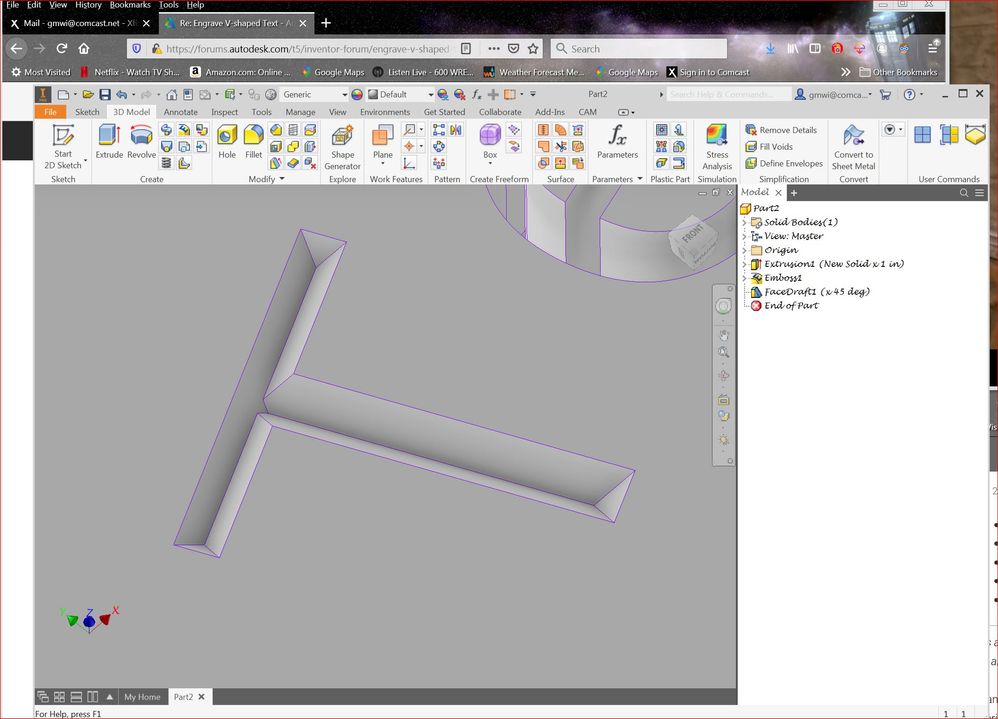The image size is (998, 719).
Task: Switch to the Manage ribbon tab
Action: pyautogui.click(x=300, y=112)
